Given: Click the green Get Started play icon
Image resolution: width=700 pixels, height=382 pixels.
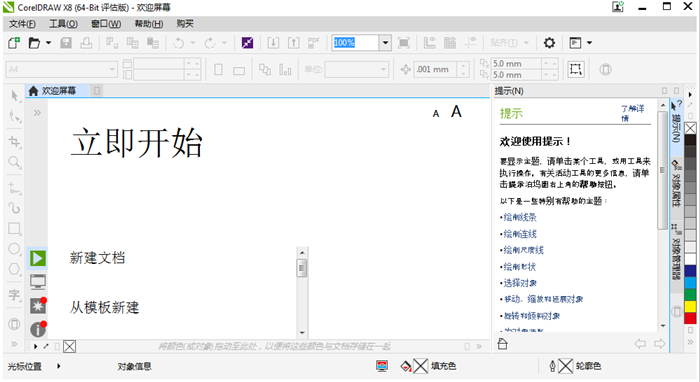Looking at the screenshot, I should (x=38, y=258).
